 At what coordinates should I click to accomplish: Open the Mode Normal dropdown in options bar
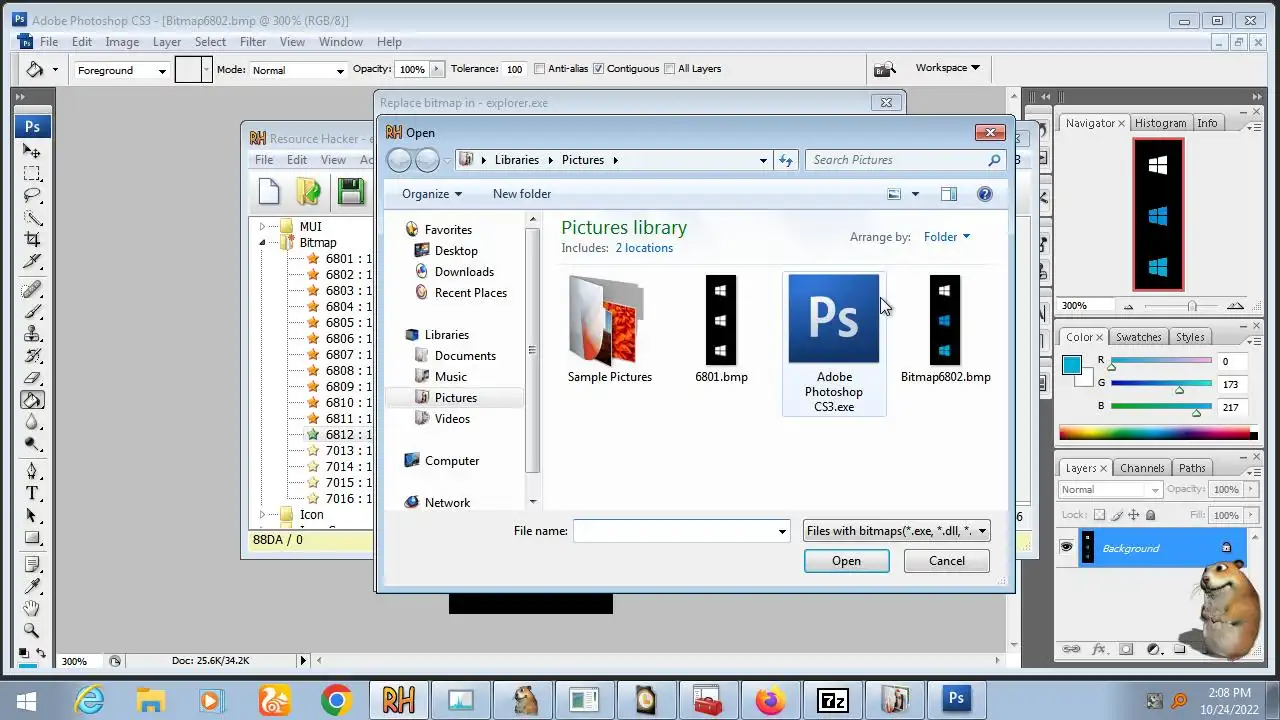pyautogui.click(x=297, y=70)
